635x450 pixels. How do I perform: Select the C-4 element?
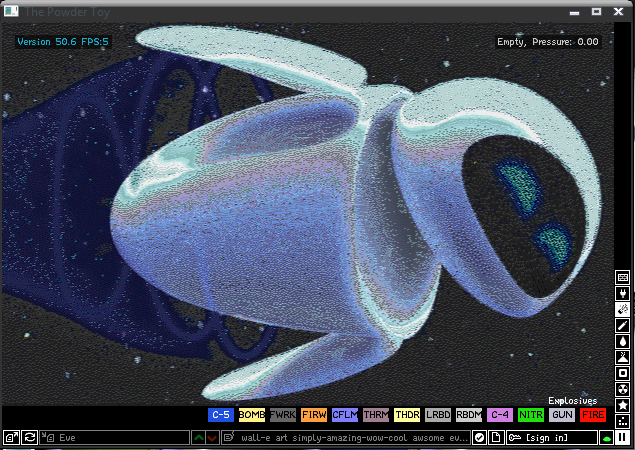click(x=500, y=415)
